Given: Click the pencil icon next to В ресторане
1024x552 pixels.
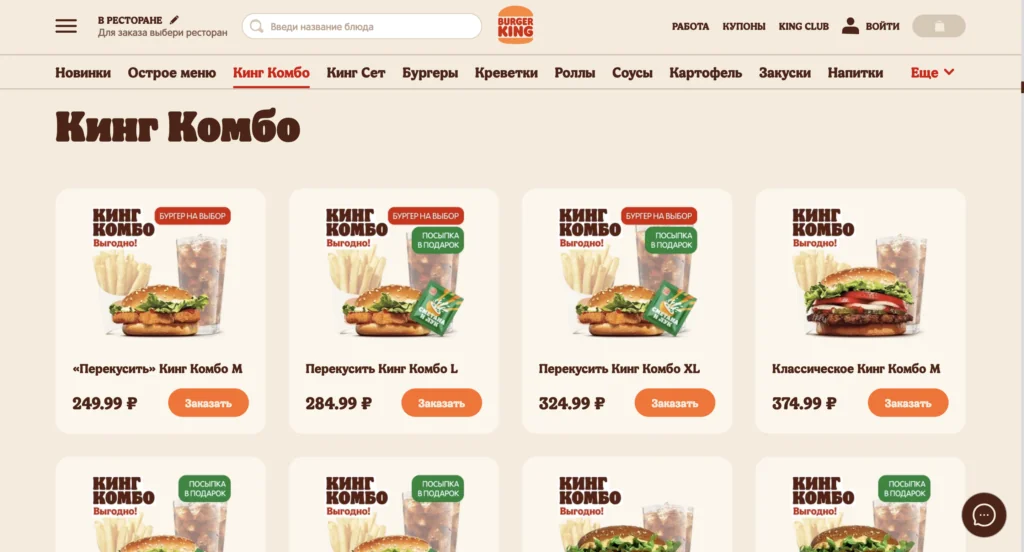Looking at the screenshot, I should tap(174, 20).
